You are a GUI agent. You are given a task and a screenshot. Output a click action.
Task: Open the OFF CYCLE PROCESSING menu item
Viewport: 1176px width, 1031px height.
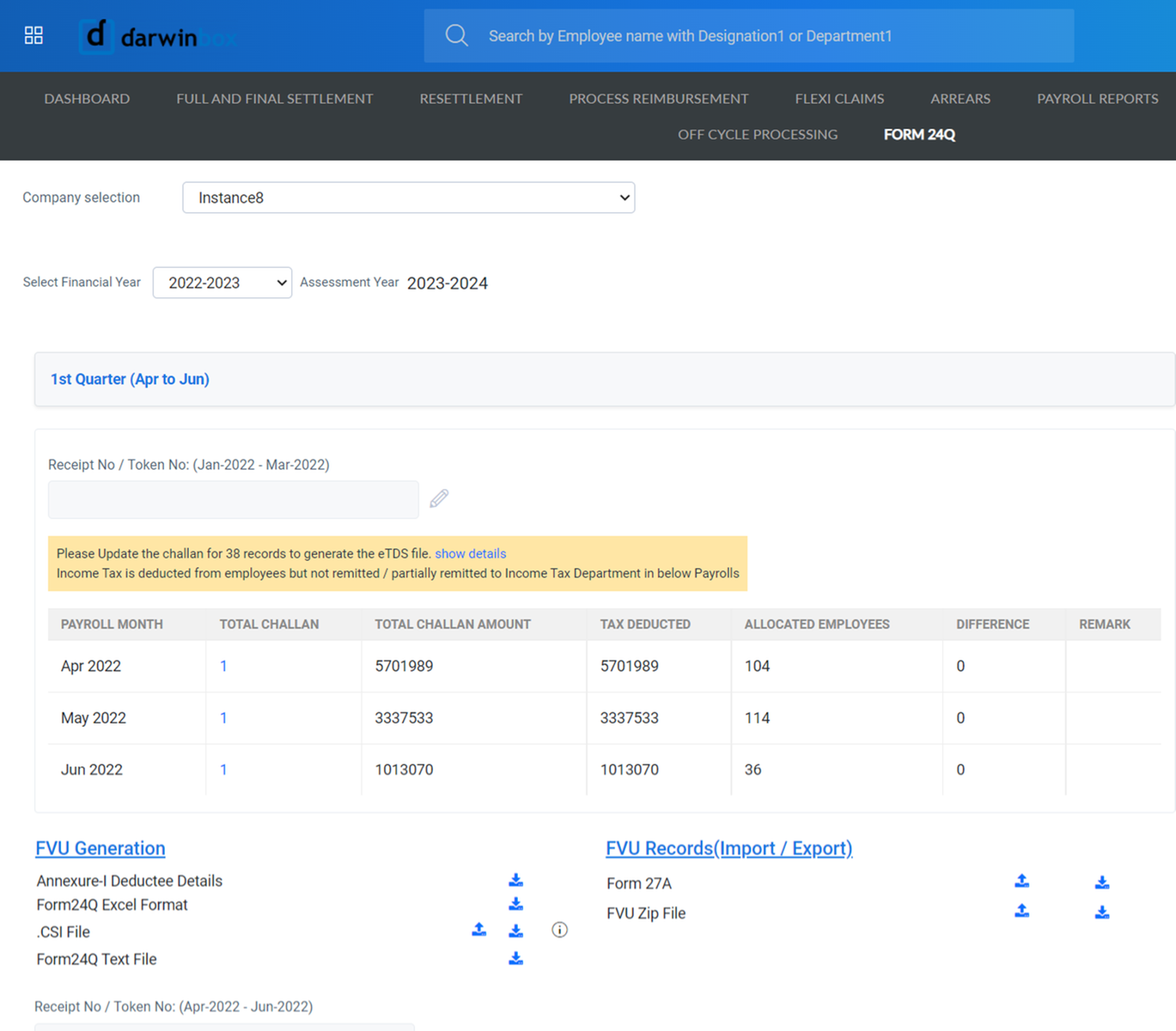click(758, 134)
